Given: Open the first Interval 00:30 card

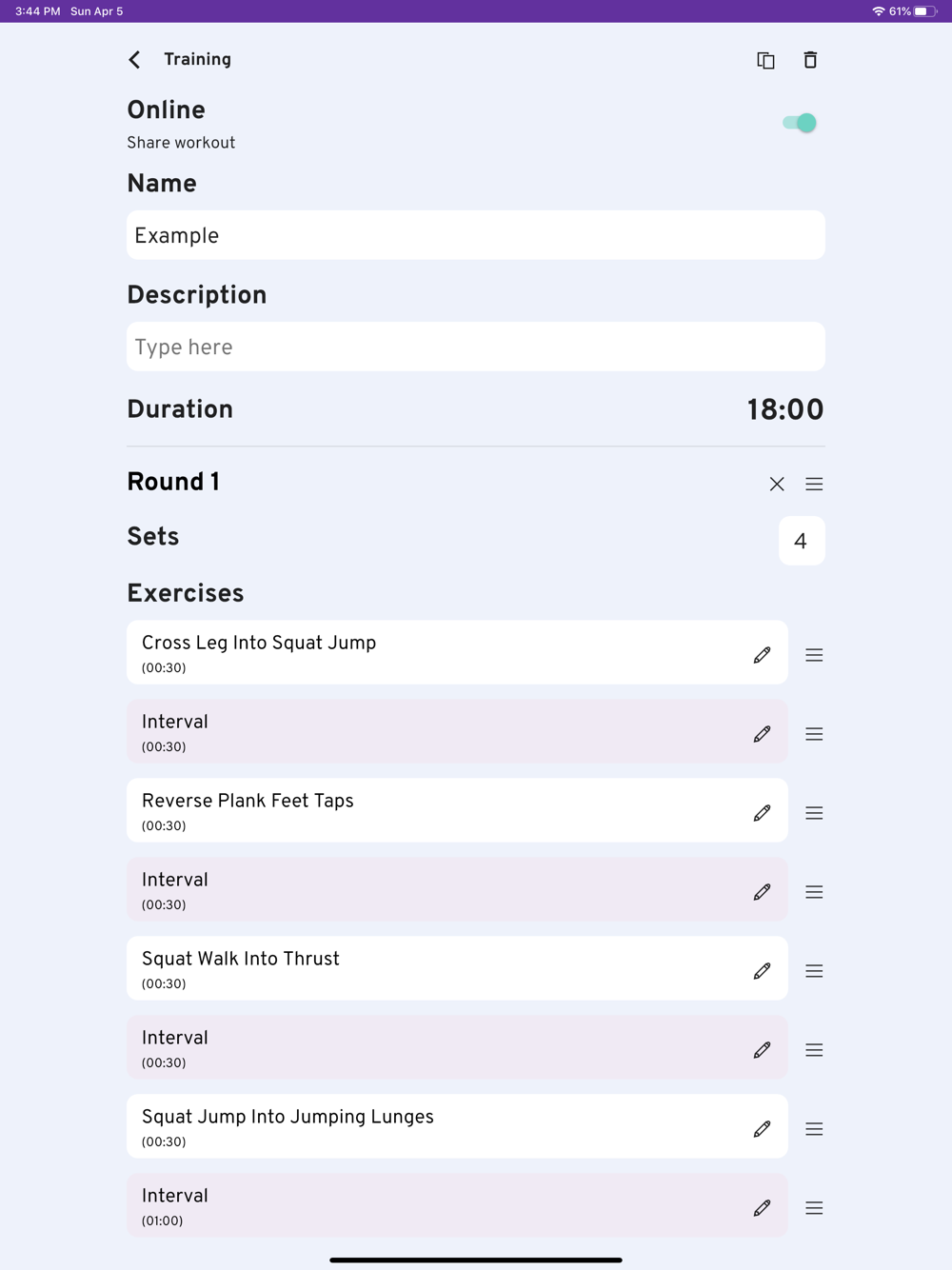Looking at the screenshot, I should (x=457, y=732).
